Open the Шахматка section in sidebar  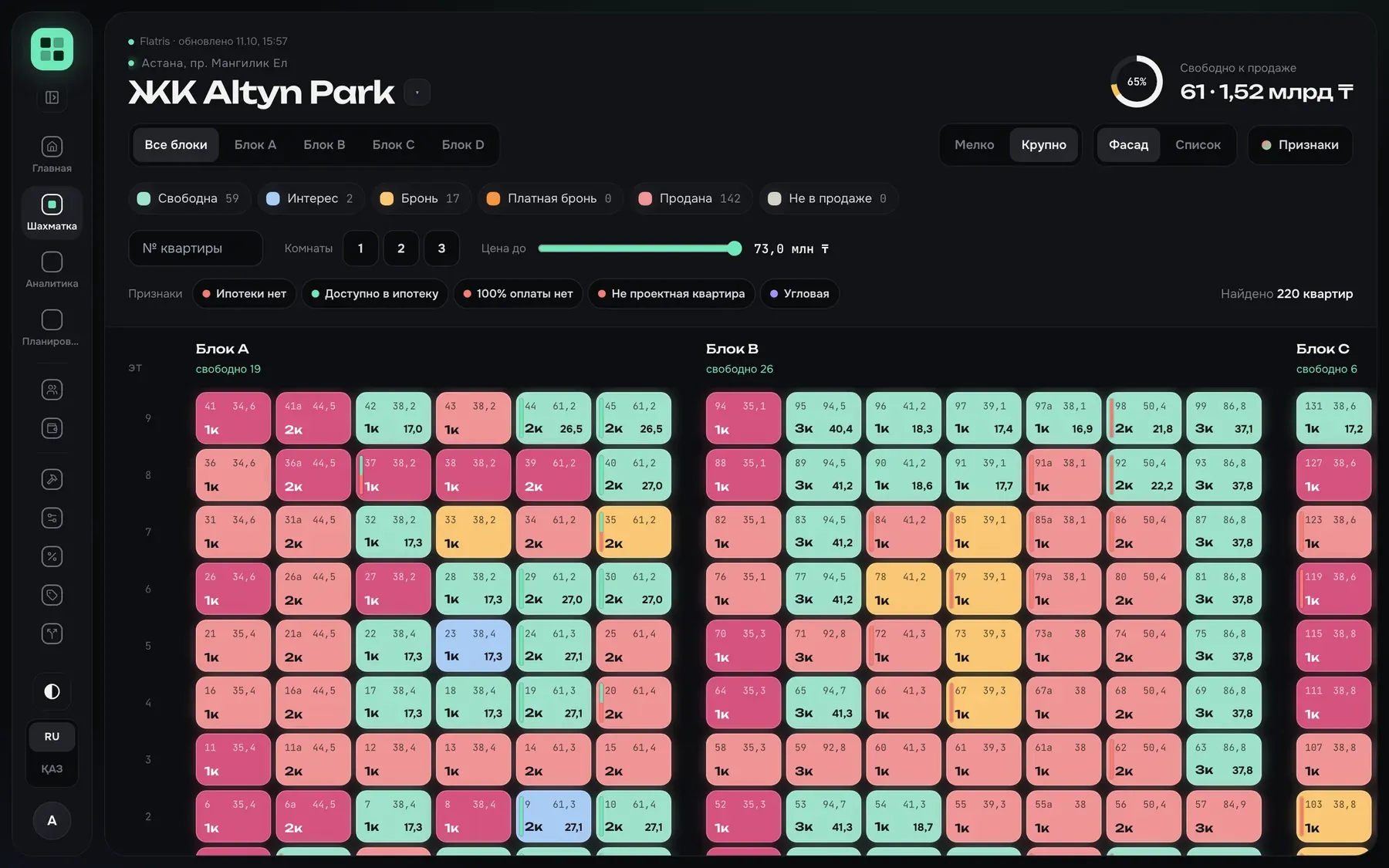pyautogui.click(x=52, y=211)
